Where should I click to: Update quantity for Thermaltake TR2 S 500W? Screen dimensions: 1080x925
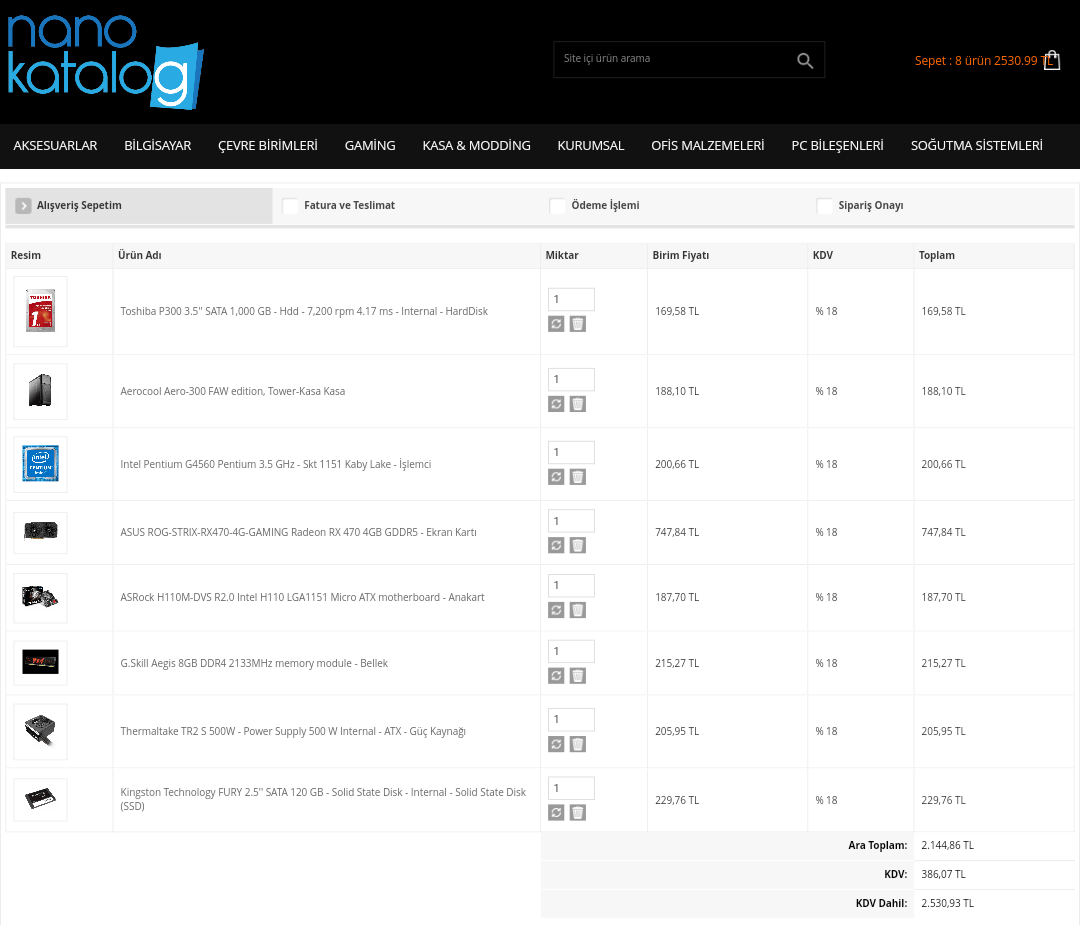tap(556, 744)
